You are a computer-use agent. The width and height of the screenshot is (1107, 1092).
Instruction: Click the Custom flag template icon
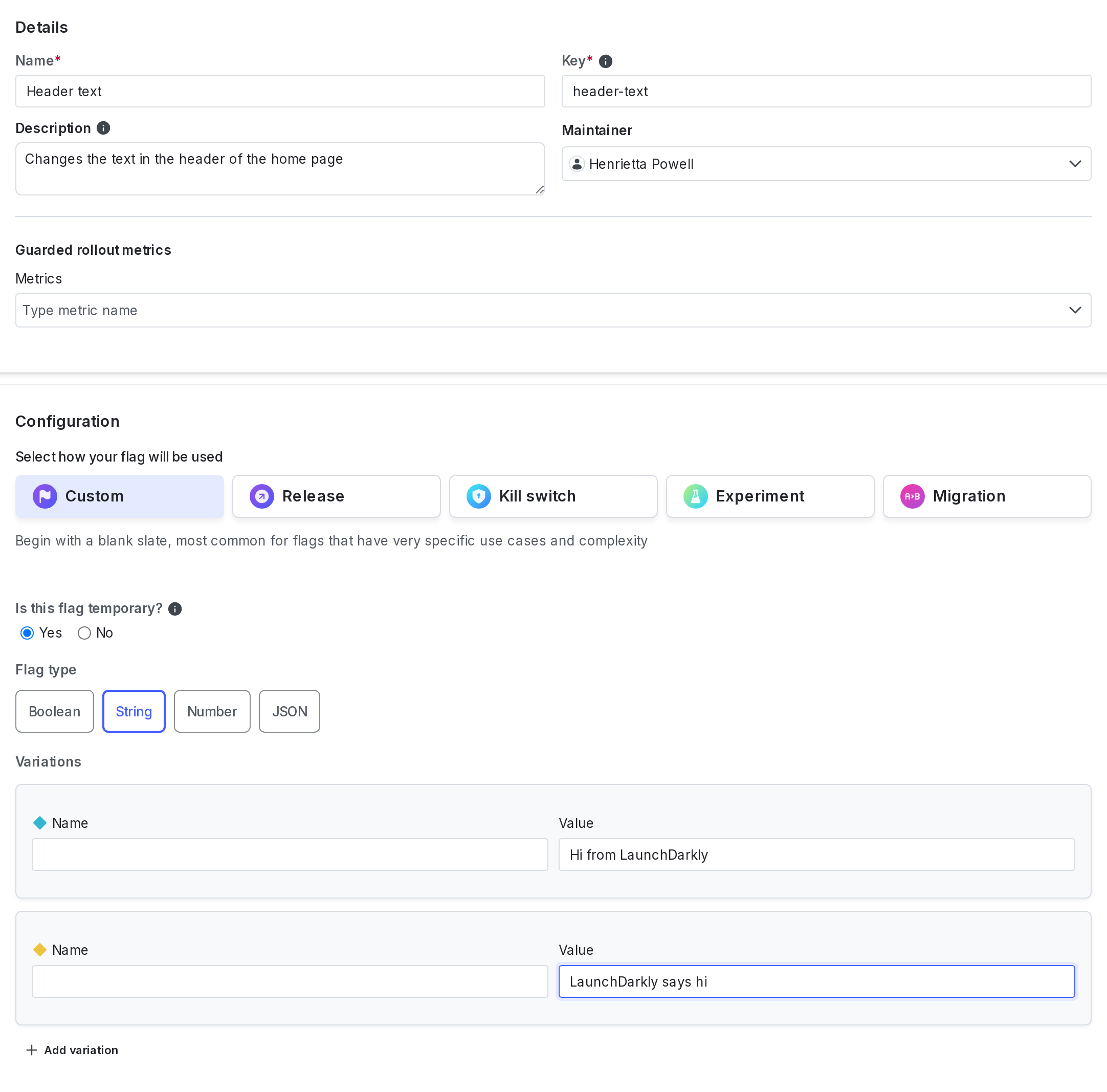tap(45, 496)
